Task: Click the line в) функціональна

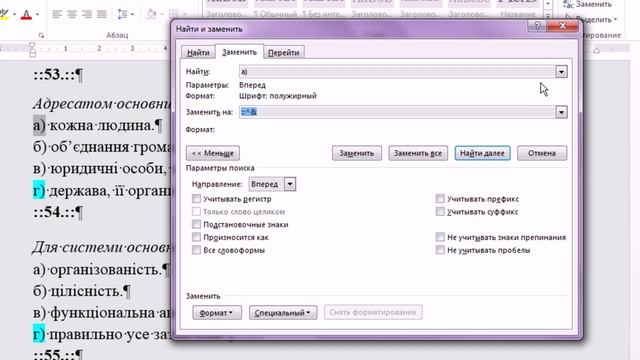Action: pyautogui.click(x=102, y=313)
